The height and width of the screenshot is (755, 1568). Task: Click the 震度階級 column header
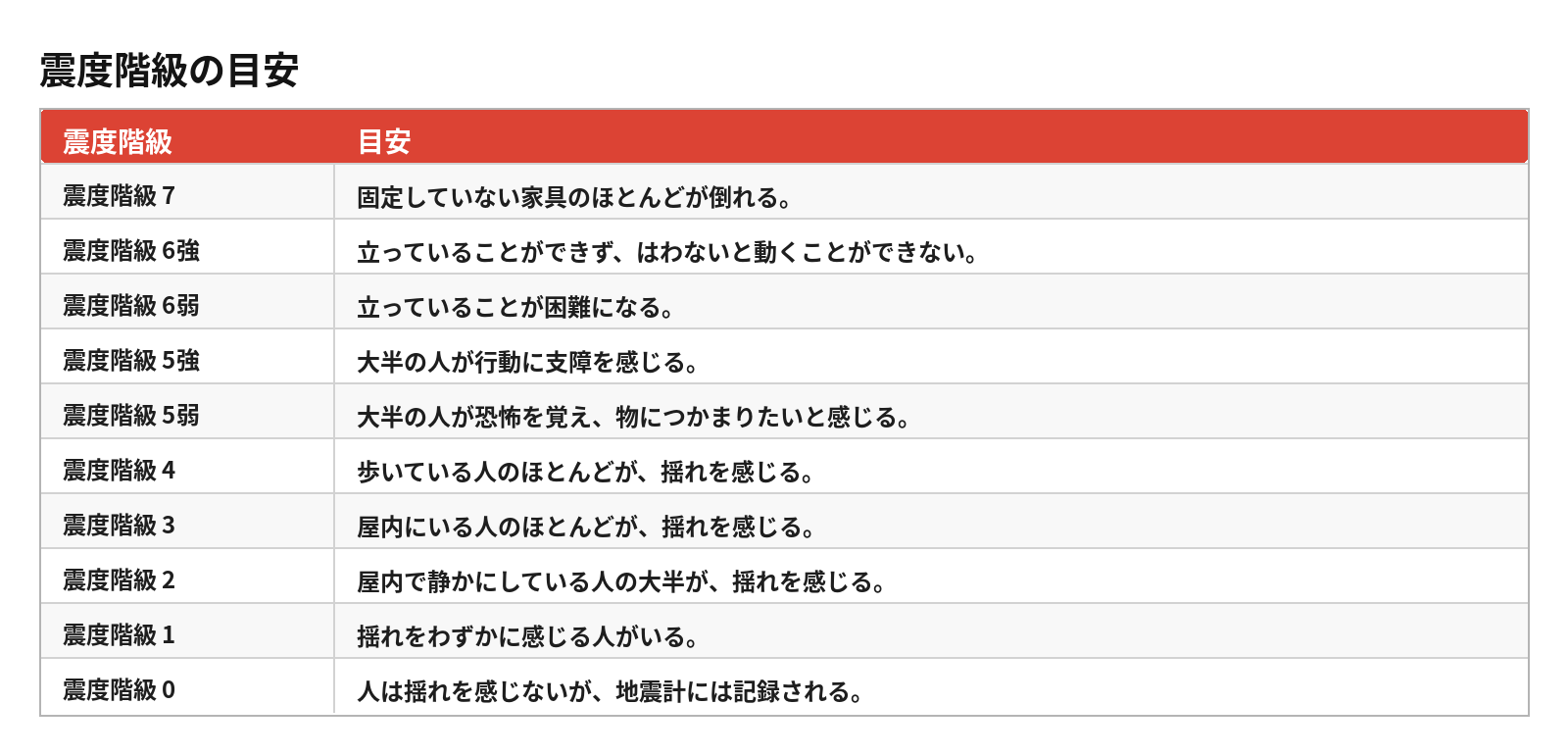coord(118,141)
